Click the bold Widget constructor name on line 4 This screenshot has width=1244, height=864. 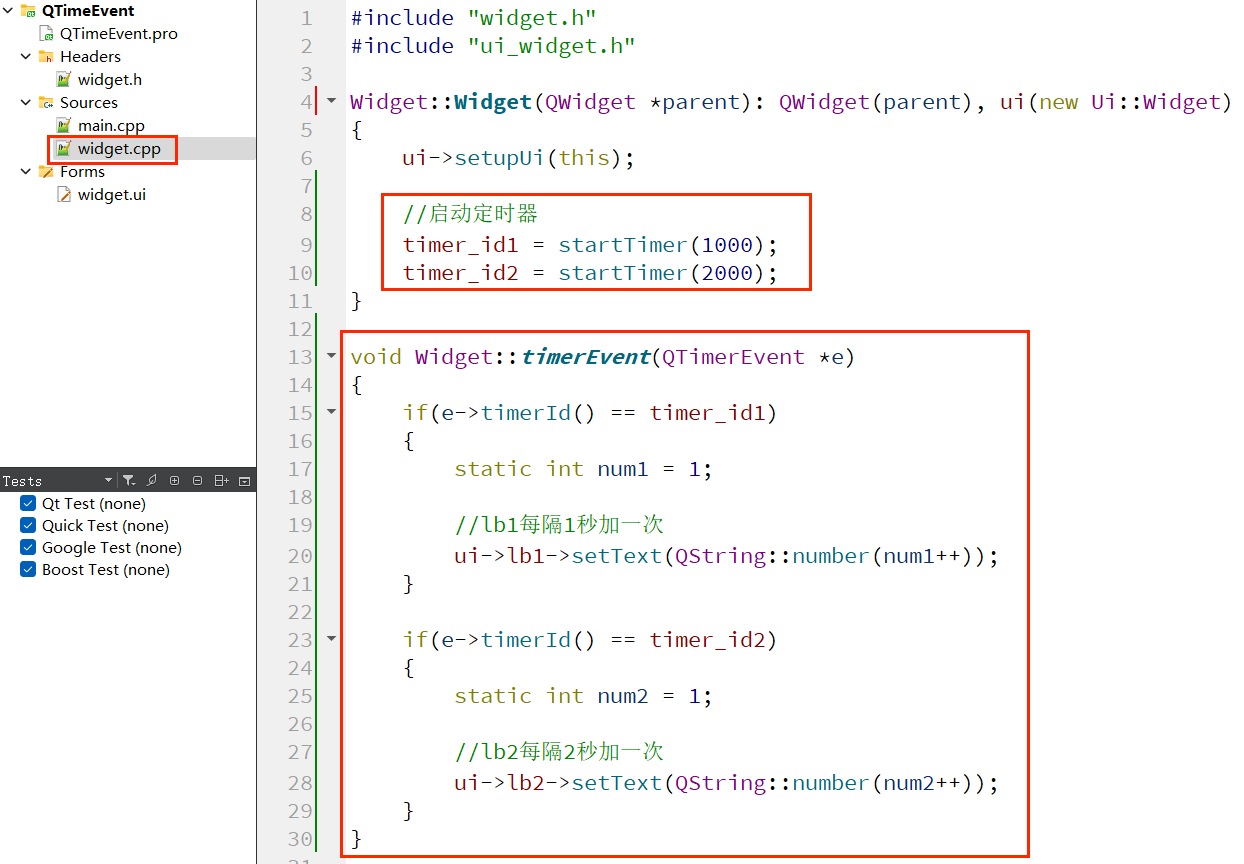(493, 102)
